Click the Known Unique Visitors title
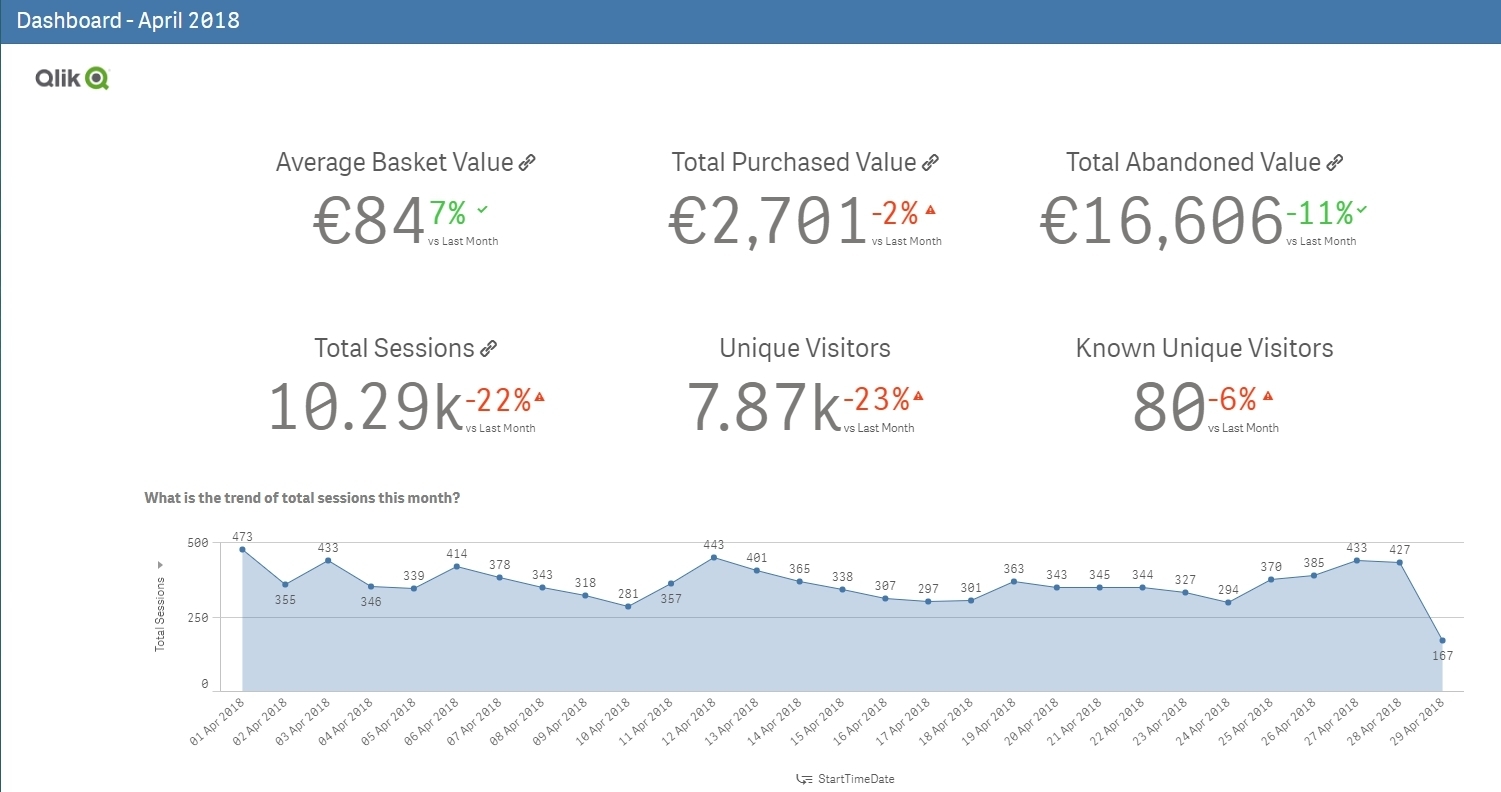The width and height of the screenshot is (1501, 792). (1205, 348)
